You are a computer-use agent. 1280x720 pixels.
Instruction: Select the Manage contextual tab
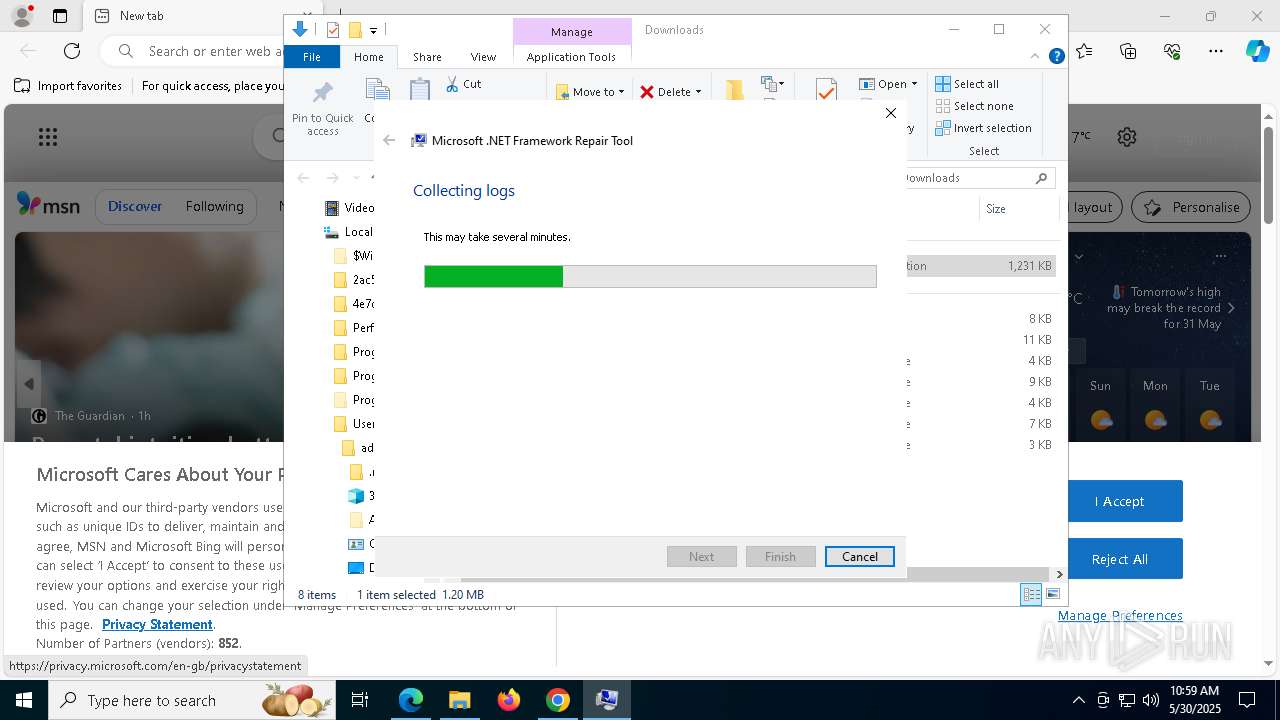[572, 32]
